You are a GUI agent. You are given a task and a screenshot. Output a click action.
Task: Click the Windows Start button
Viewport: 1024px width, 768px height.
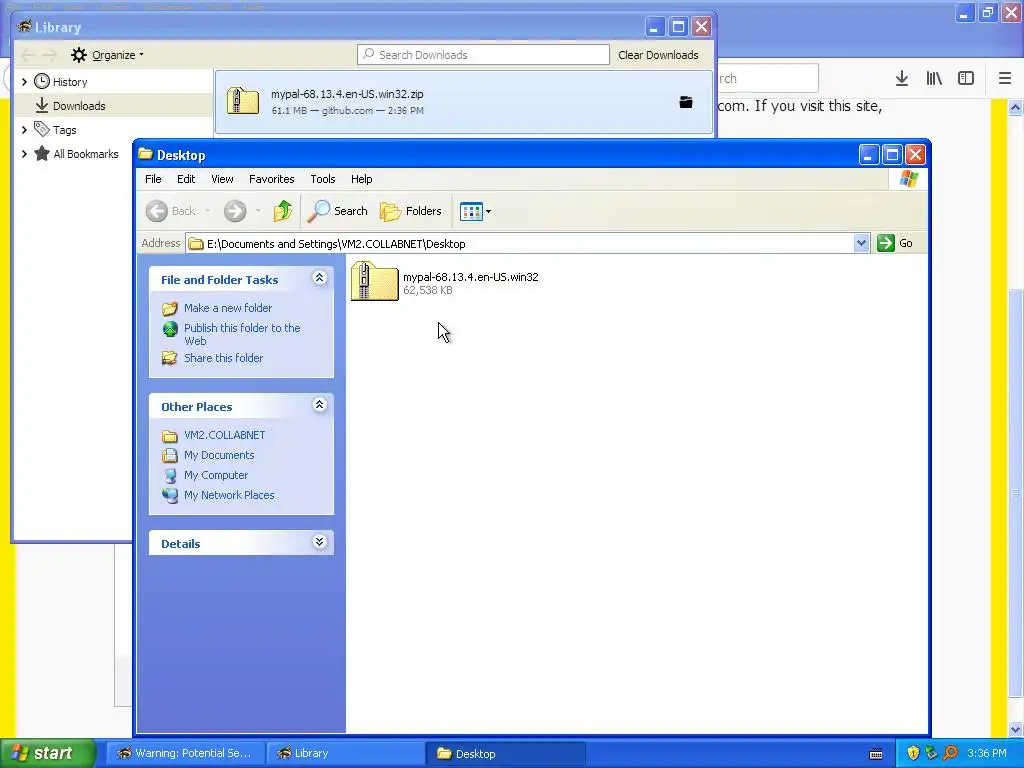point(48,753)
